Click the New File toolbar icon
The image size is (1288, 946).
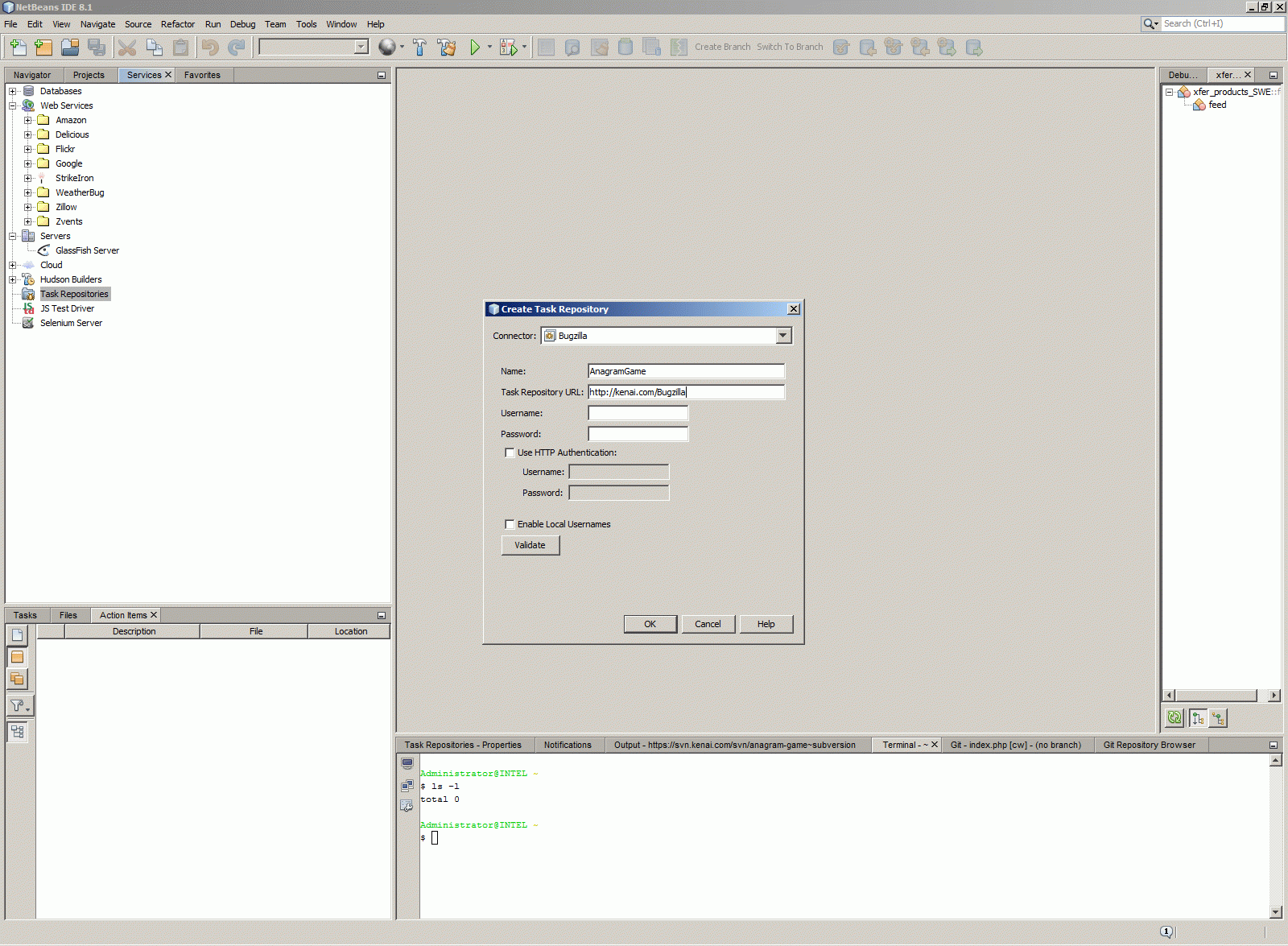pos(18,48)
